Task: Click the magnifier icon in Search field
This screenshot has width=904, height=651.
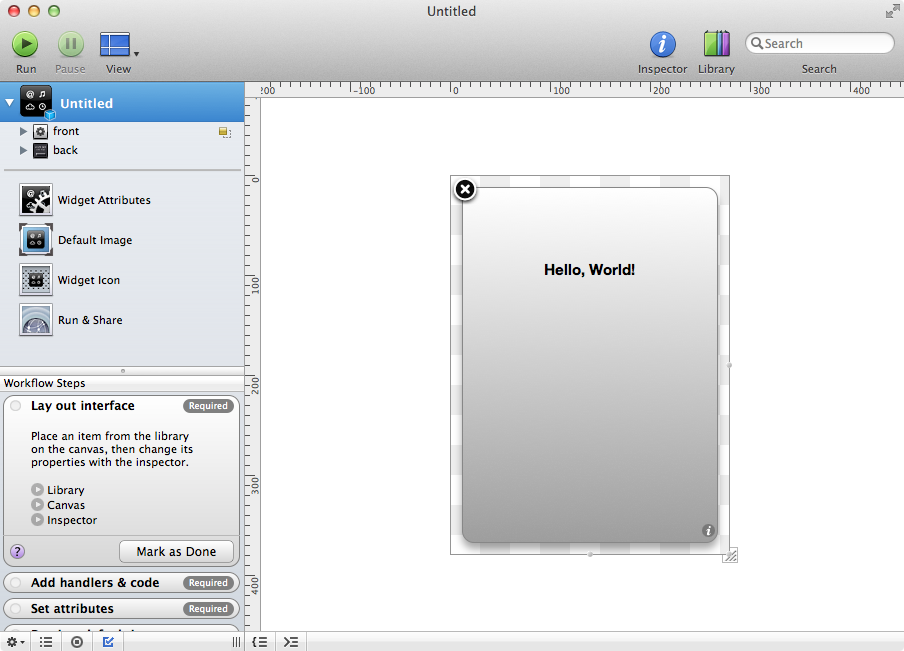Action: click(756, 43)
